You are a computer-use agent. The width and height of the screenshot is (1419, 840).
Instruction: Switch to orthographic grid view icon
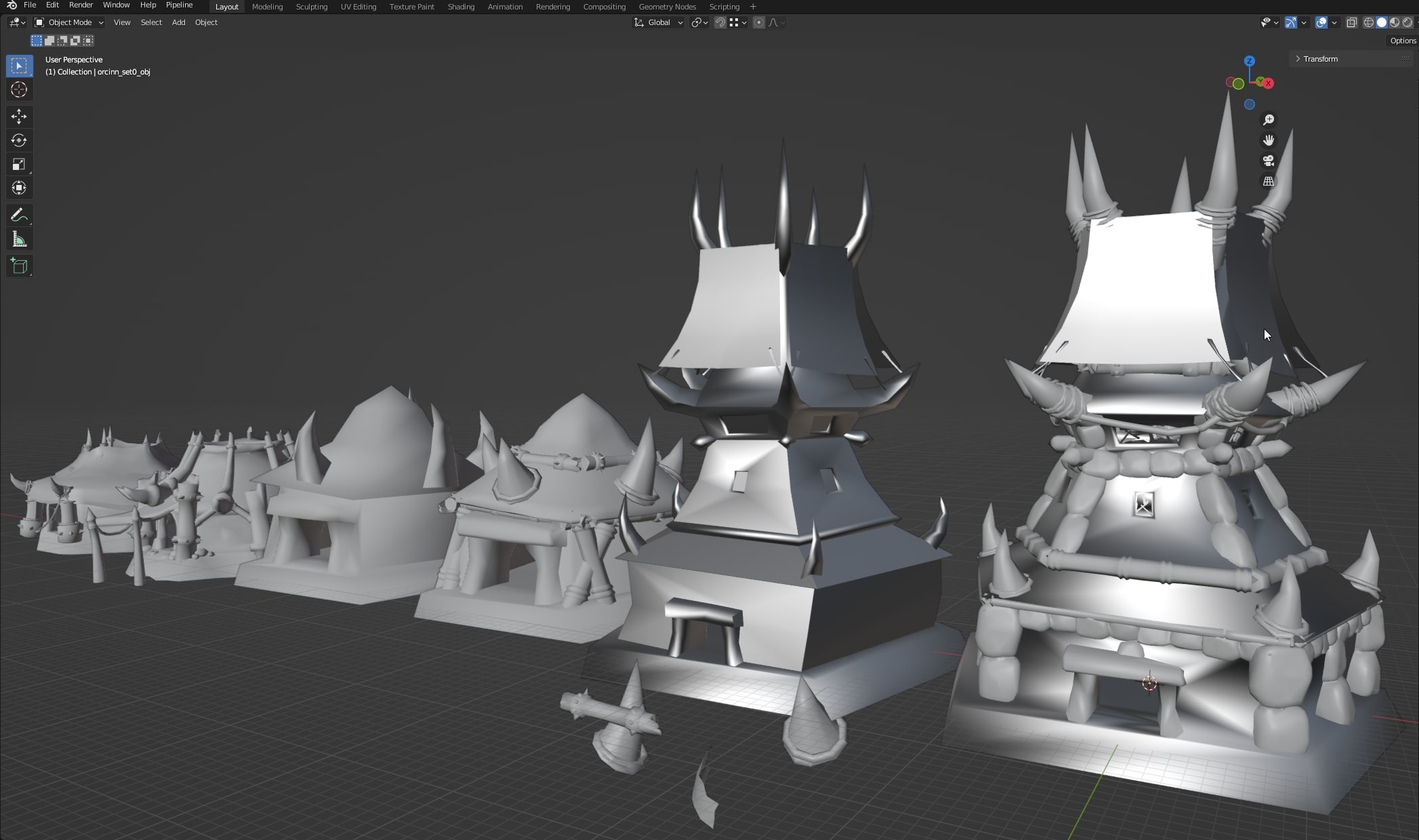pyautogui.click(x=1268, y=182)
